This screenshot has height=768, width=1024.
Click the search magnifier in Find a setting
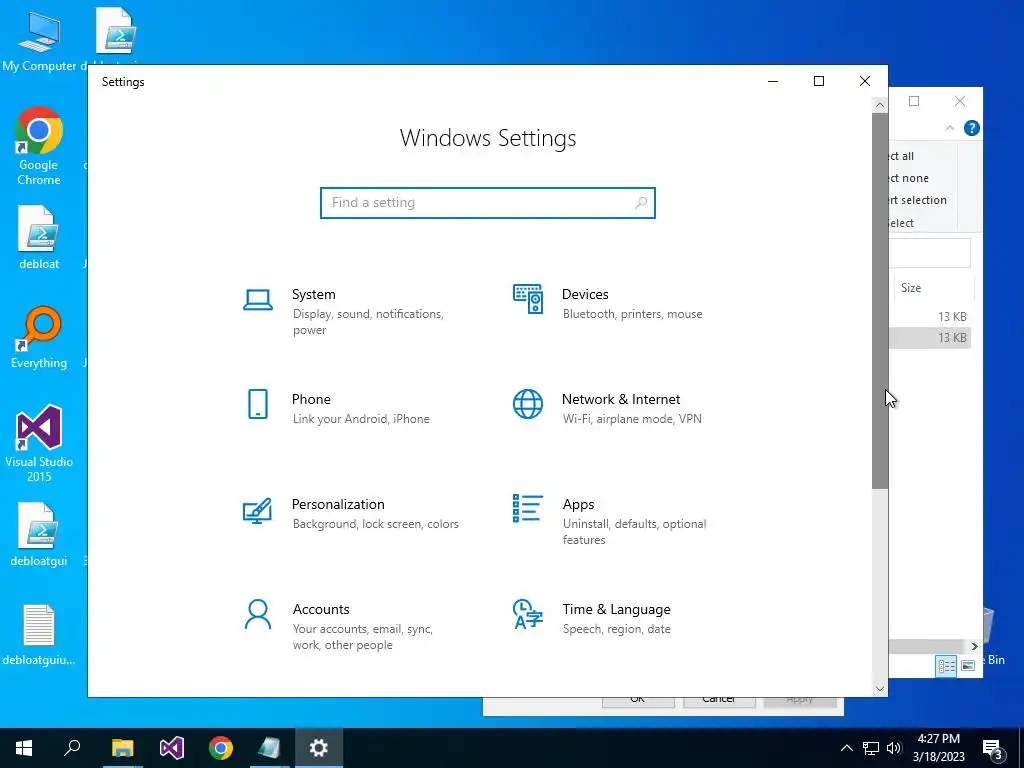641,203
